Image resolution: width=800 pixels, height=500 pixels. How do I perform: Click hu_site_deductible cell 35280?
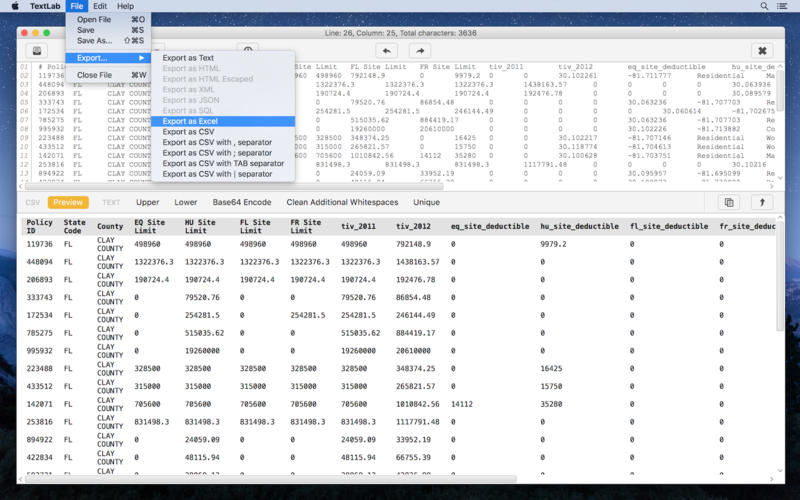(551, 404)
